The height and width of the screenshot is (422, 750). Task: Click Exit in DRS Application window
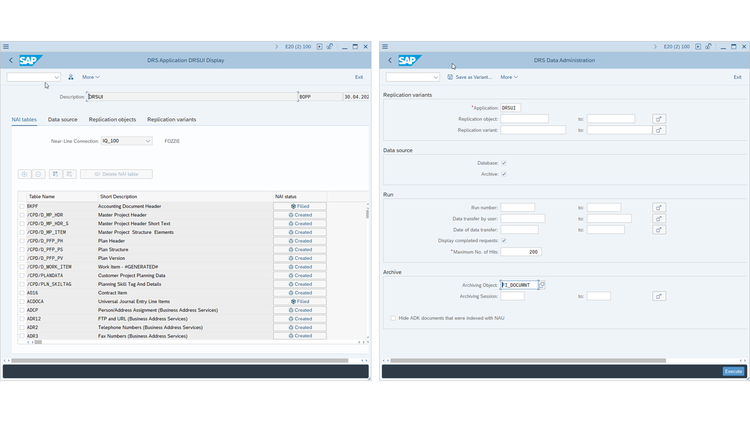[x=359, y=77]
